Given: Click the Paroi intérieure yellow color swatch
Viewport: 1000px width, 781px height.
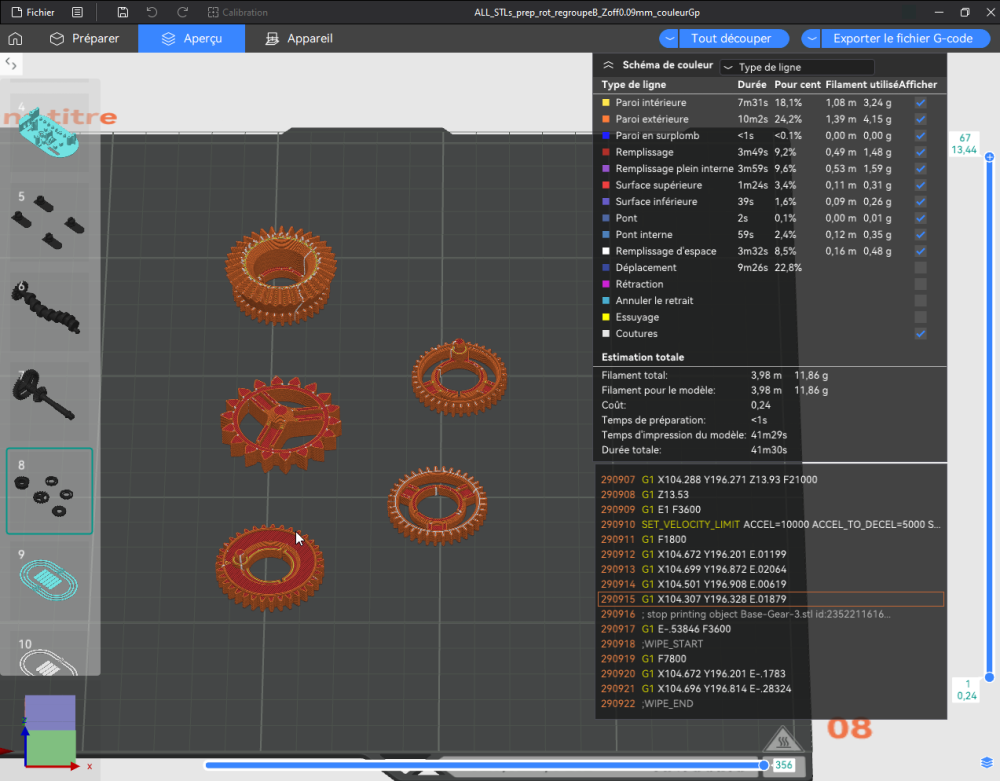Looking at the screenshot, I should pyautogui.click(x=606, y=103).
